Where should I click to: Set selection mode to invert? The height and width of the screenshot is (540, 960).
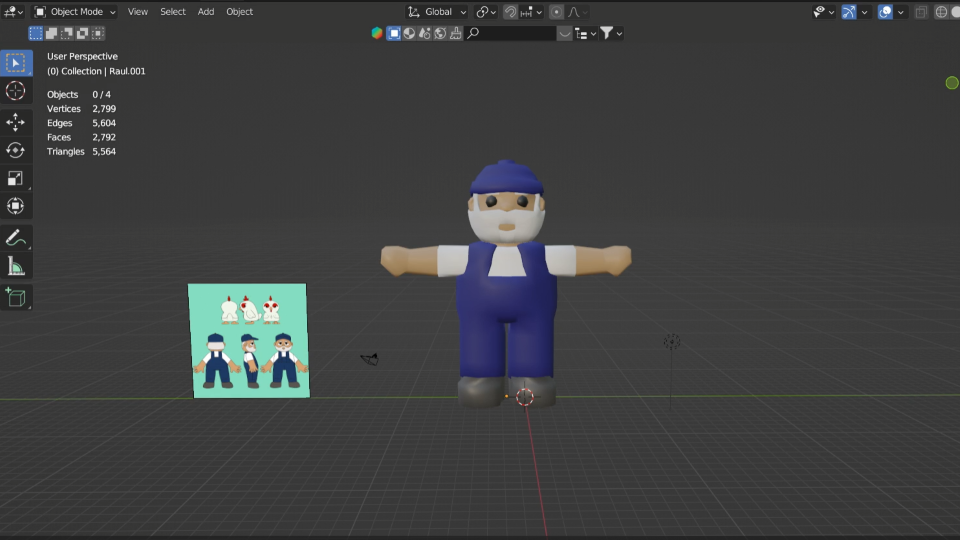(82, 33)
